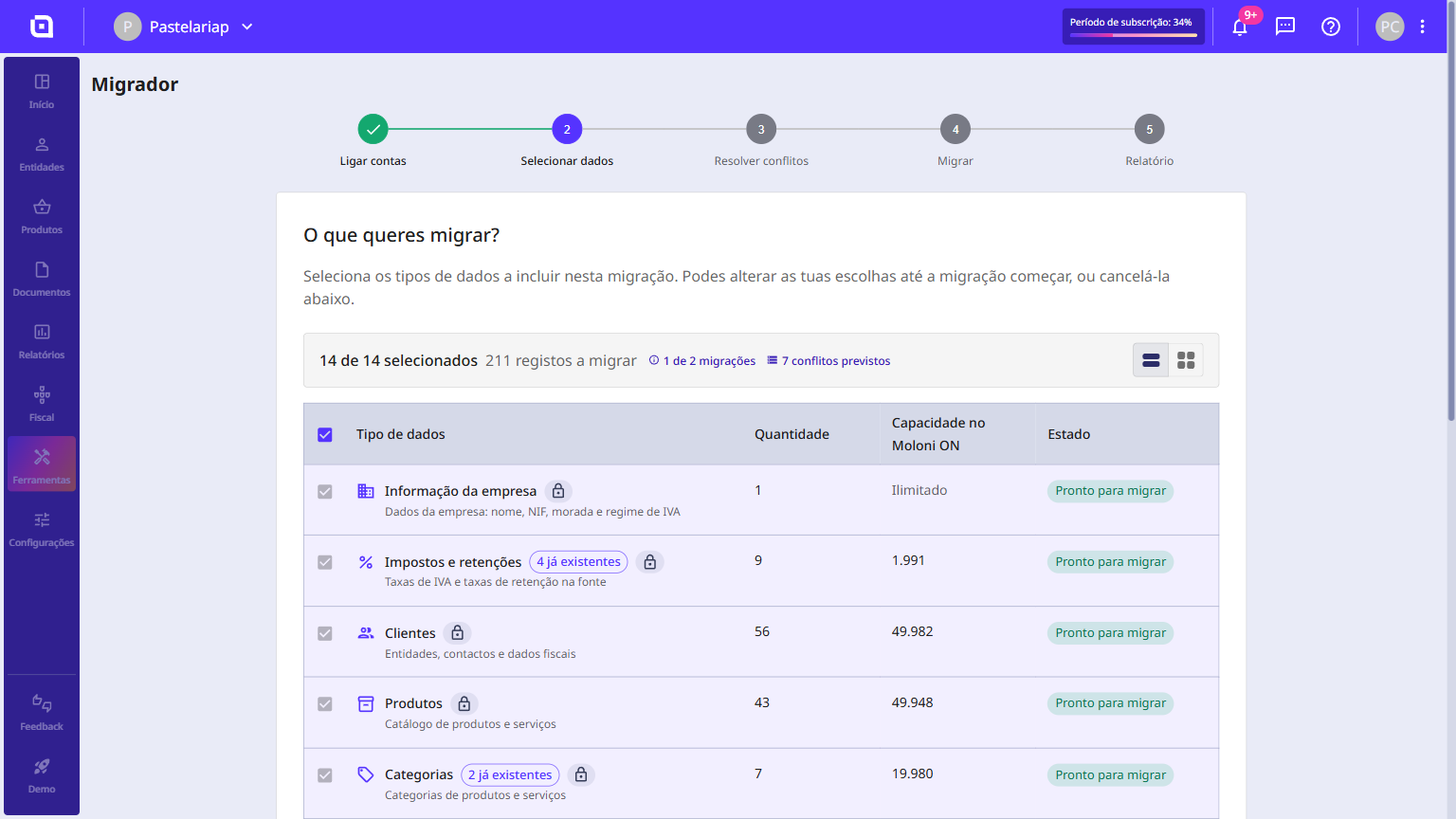Click the box icon for Produtos row

tap(366, 703)
